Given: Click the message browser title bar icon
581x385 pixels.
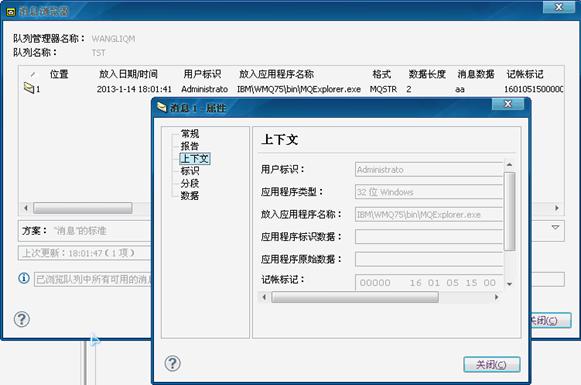Looking at the screenshot, I should 11,11.
